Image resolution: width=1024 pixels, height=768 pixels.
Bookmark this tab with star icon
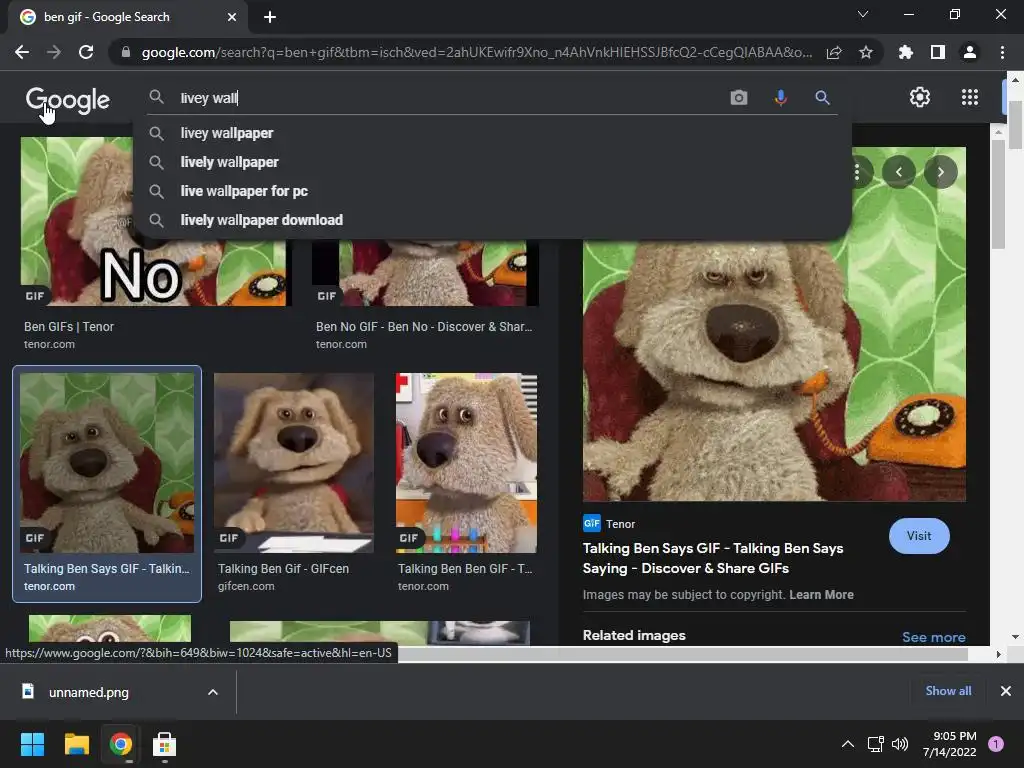click(865, 52)
